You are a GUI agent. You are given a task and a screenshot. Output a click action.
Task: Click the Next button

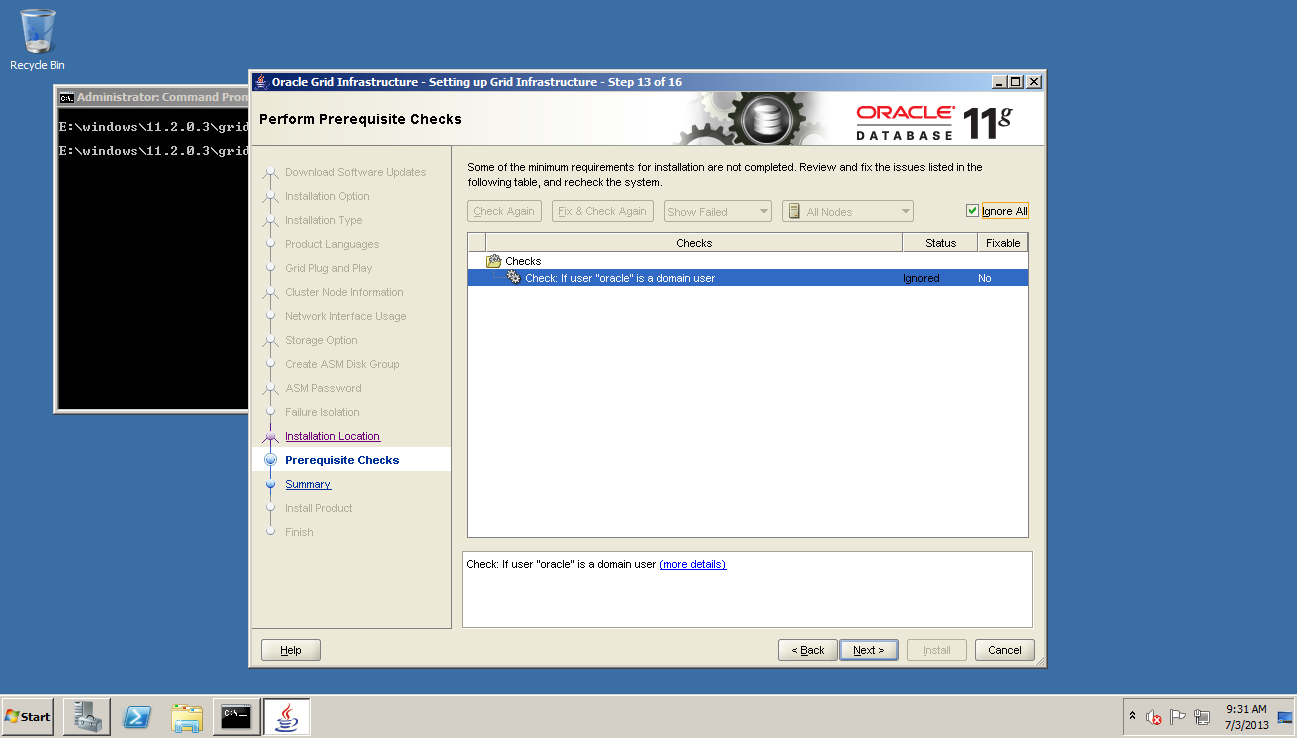(868, 650)
